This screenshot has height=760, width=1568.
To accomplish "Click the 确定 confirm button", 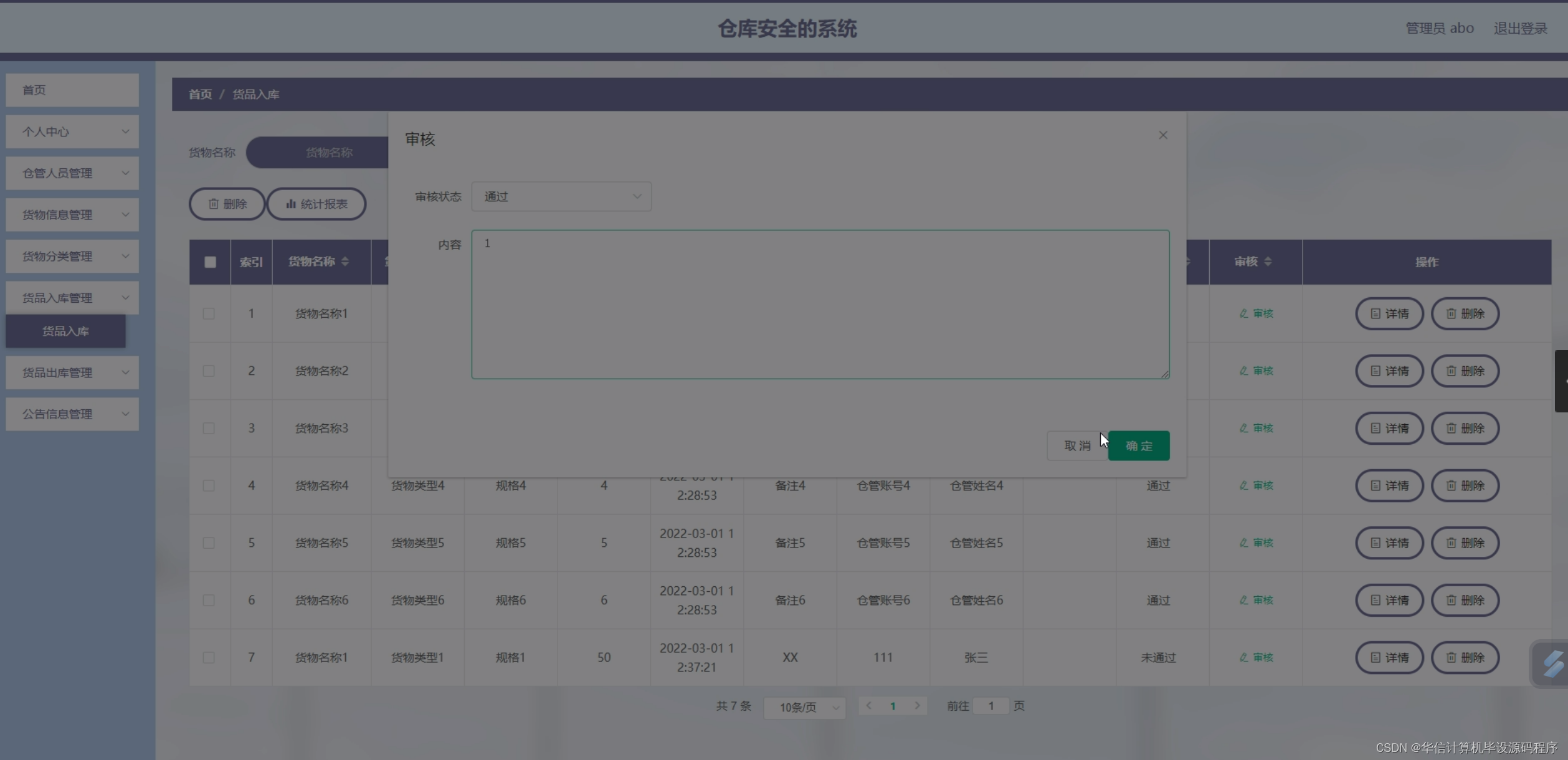I will point(1139,445).
